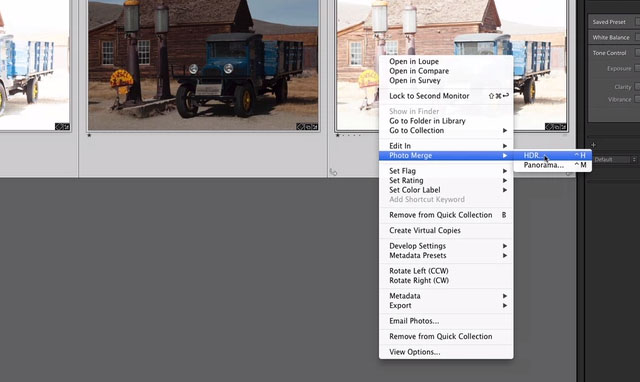Image resolution: width=640 pixels, height=382 pixels.
Task: Click the plus icon above the Default dropdown
Action: [593, 144]
